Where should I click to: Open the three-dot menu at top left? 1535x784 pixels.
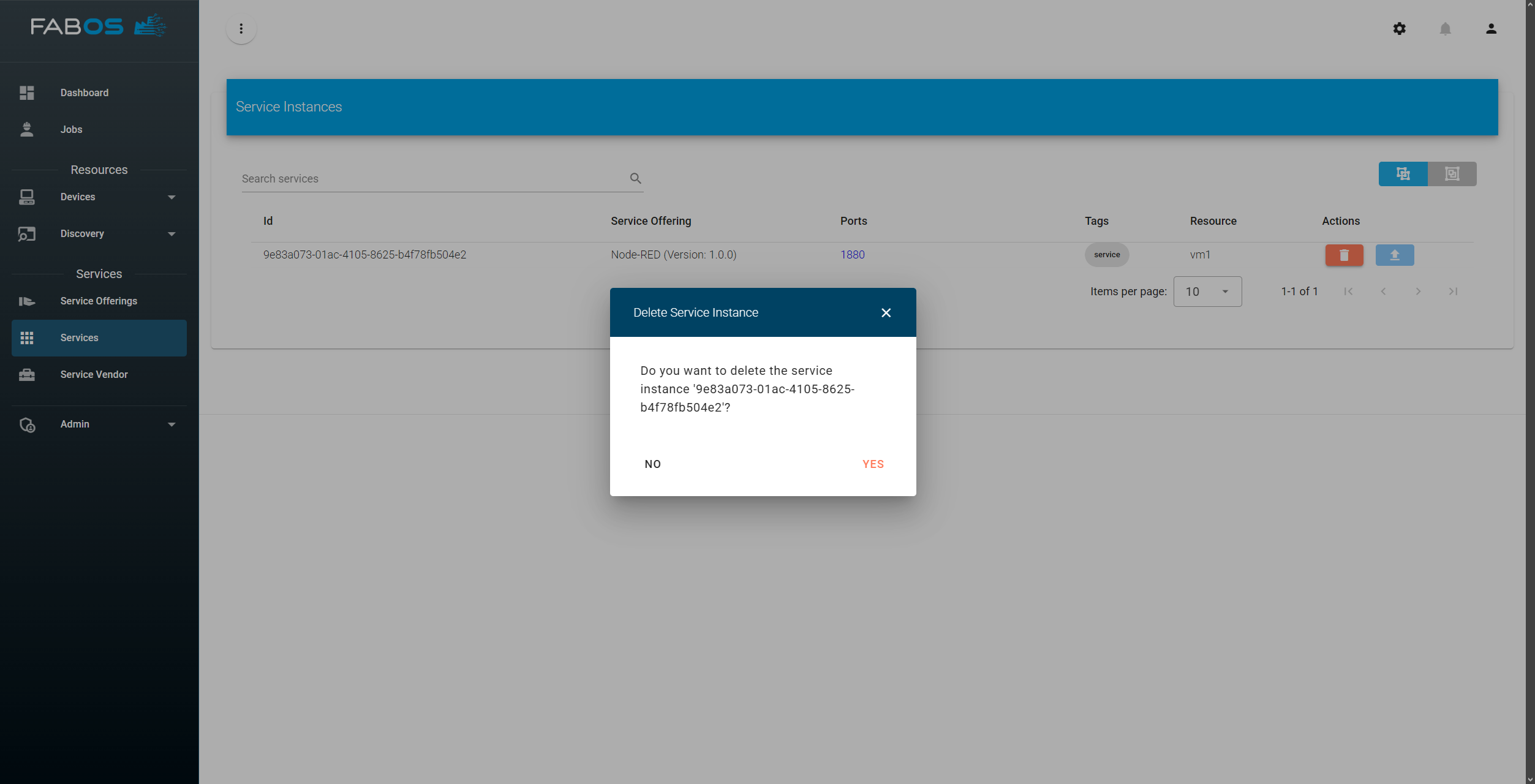click(241, 29)
